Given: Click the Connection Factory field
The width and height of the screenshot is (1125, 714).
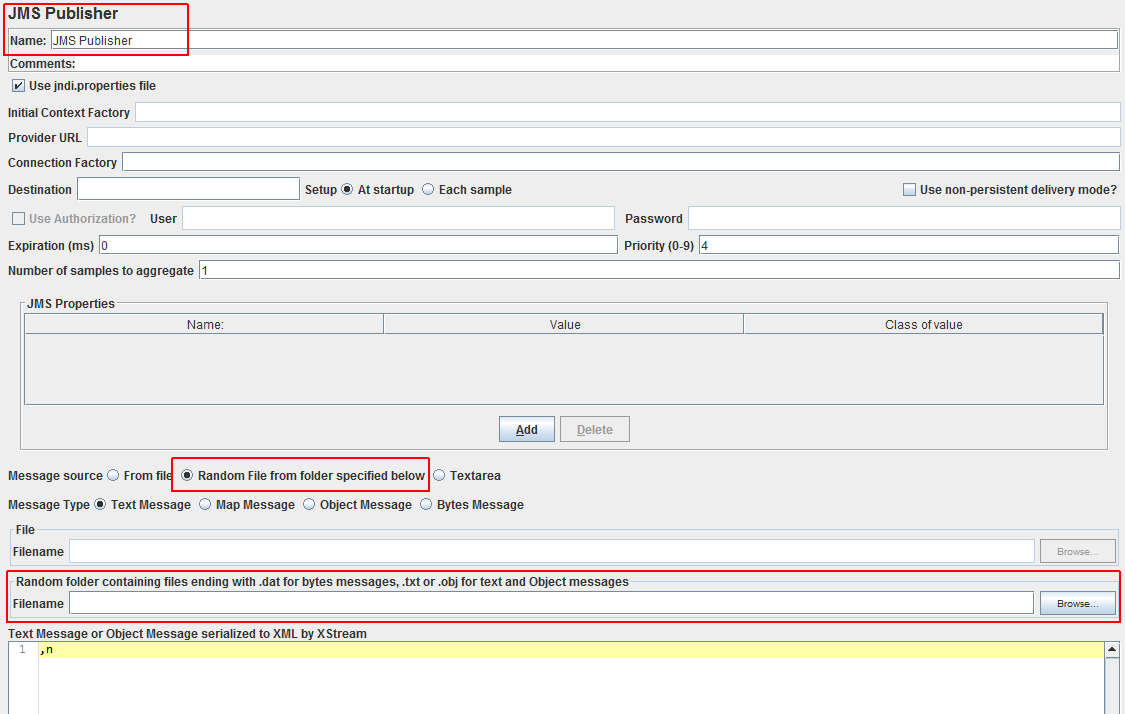Looking at the screenshot, I should click(620, 162).
